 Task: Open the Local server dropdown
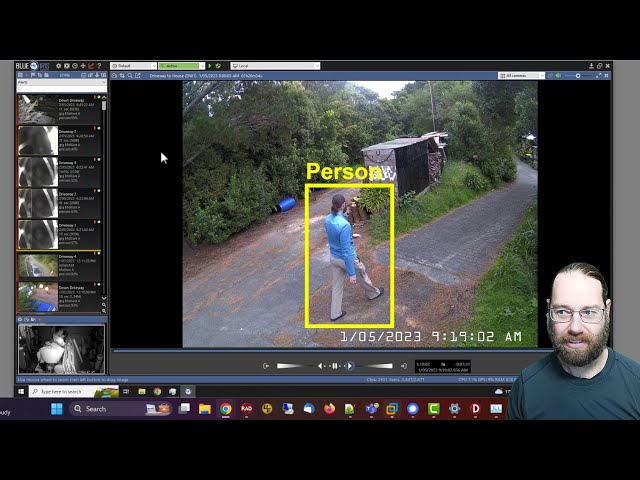pyautogui.click(x=275, y=66)
